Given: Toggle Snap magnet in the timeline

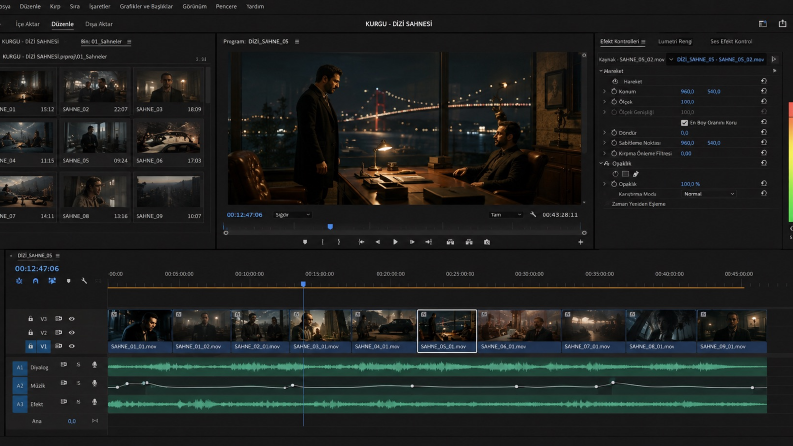Looking at the screenshot, I should [35, 281].
